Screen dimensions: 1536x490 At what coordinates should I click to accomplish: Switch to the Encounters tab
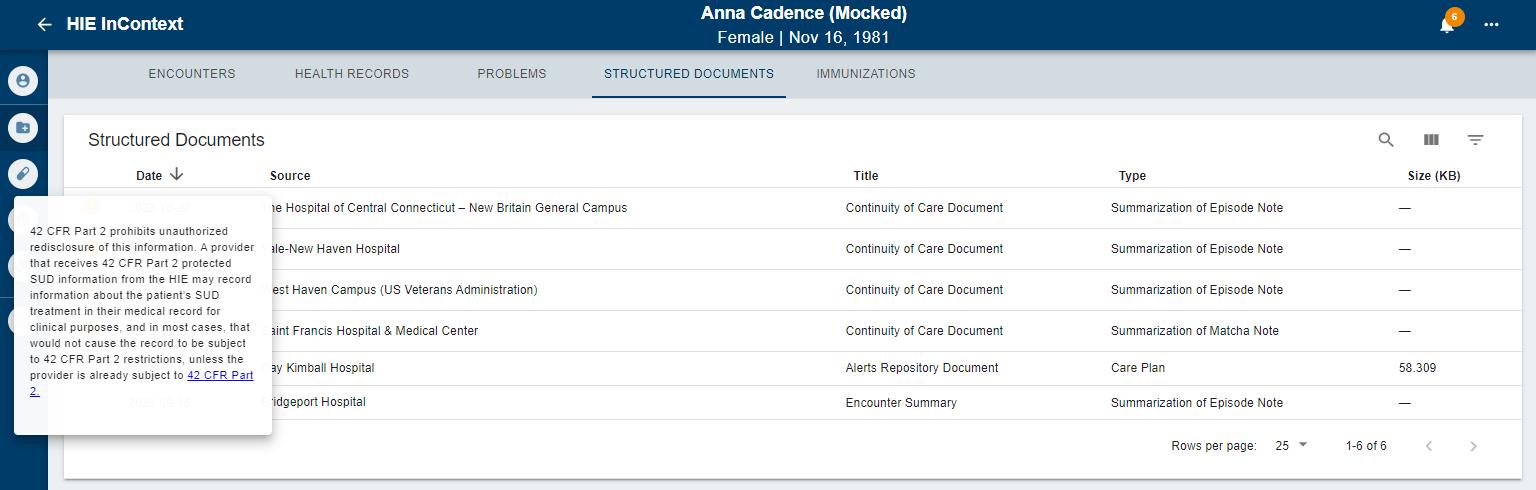[x=192, y=74]
